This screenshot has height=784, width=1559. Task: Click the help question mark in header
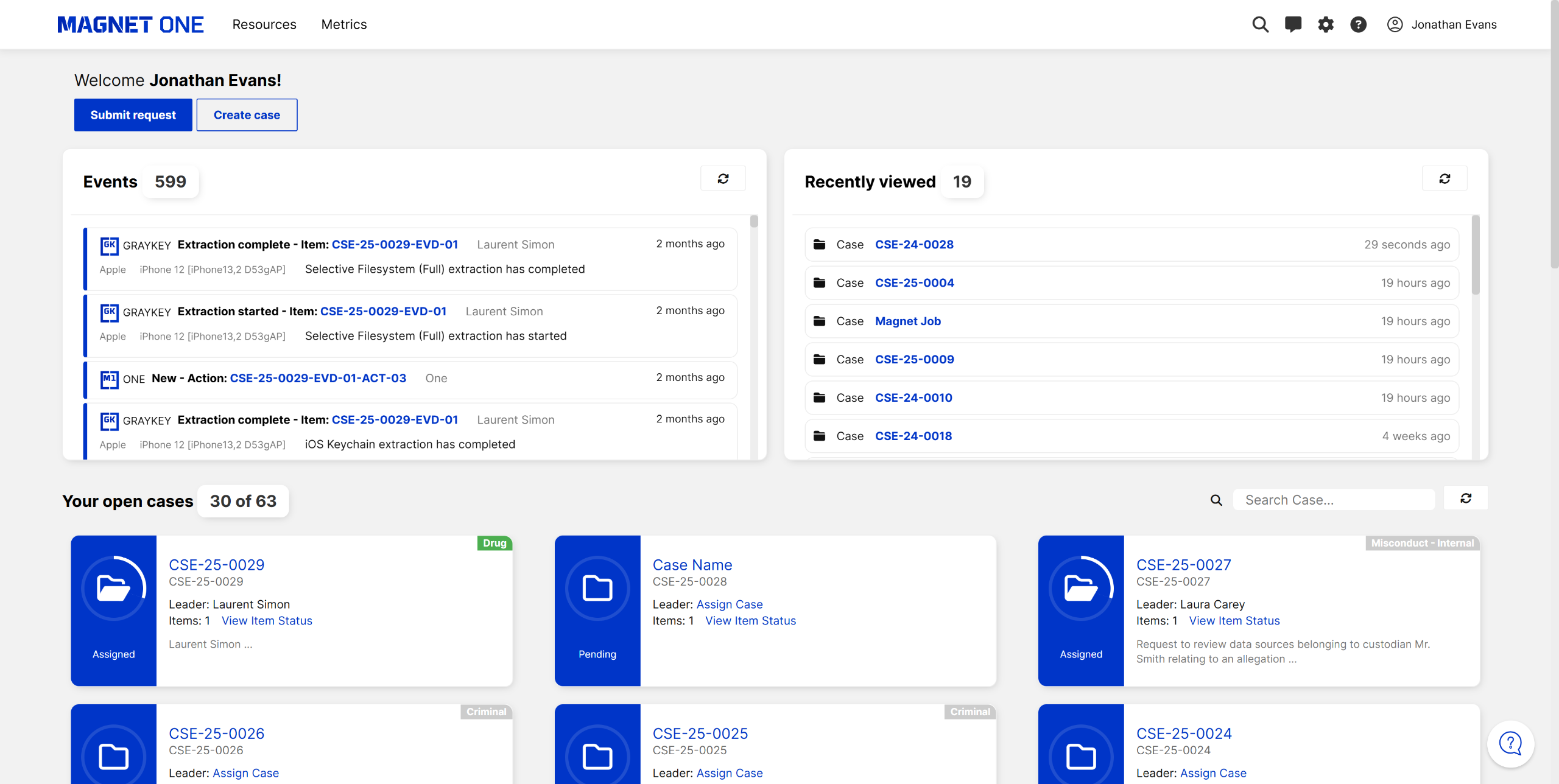click(1358, 24)
